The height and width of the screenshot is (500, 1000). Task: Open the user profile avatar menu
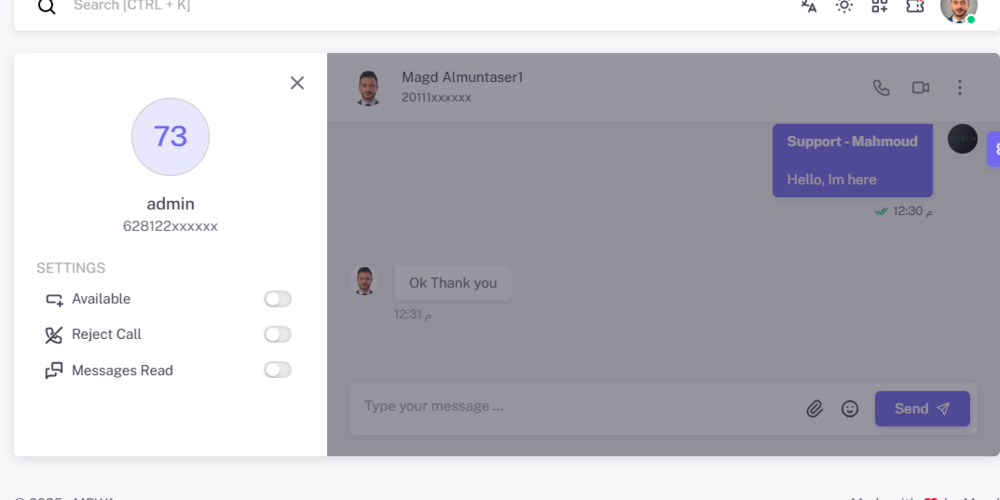pos(959,8)
